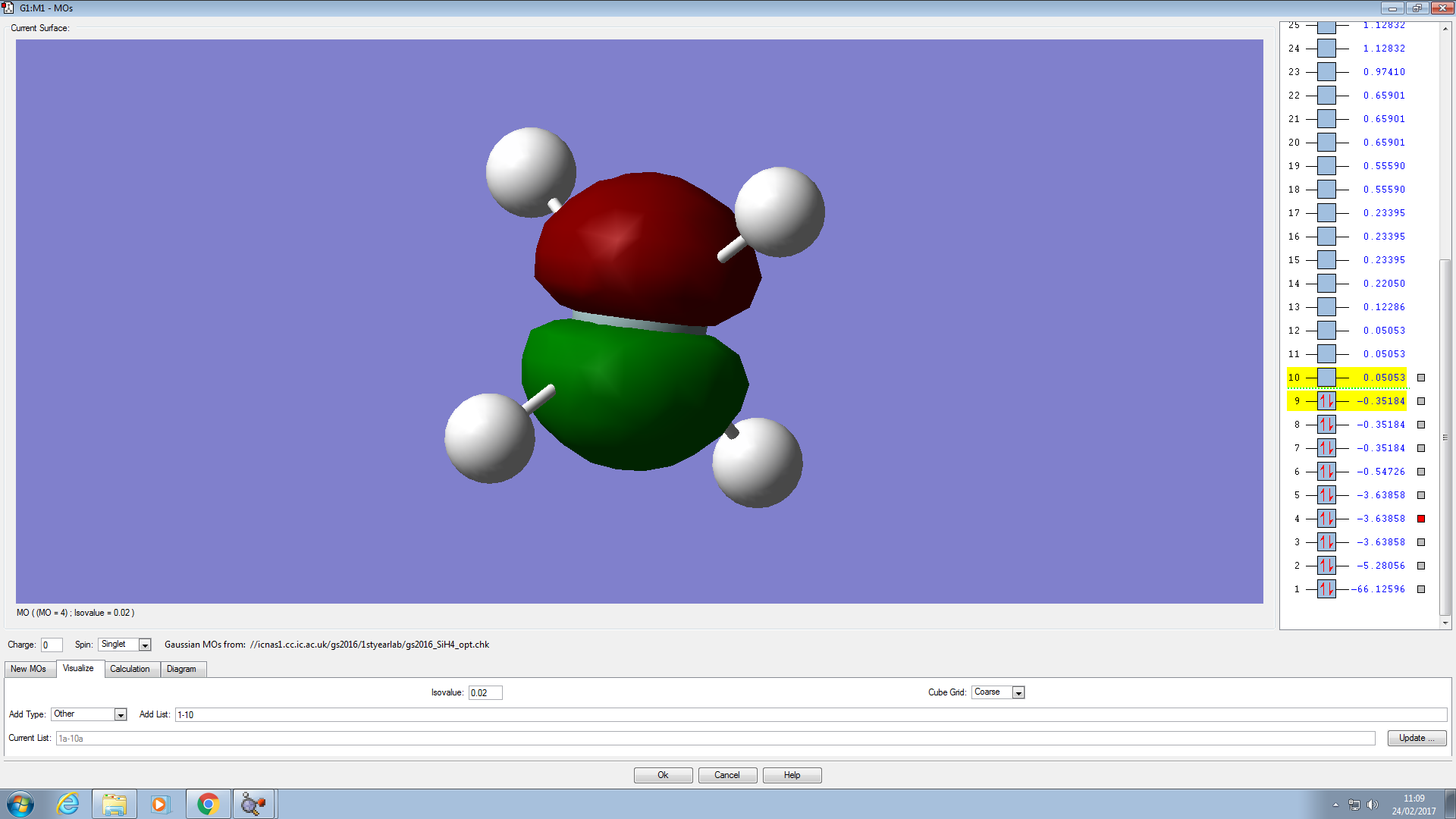Open the Add Type dropdown
This screenshot has height=819, width=1456.
[x=120, y=715]
